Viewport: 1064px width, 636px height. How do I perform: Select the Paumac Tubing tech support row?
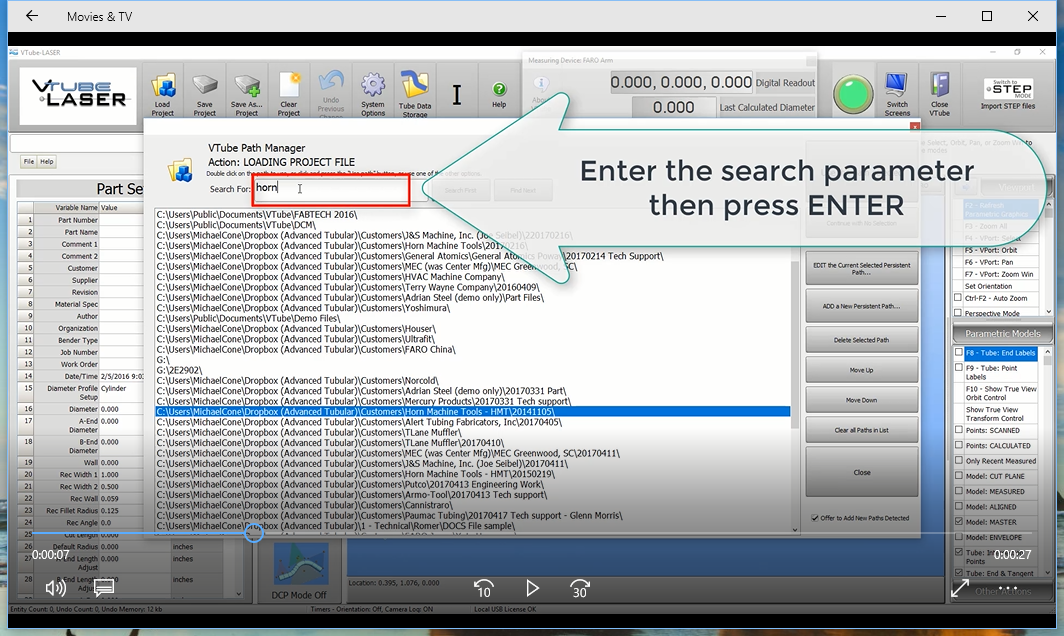472,515
